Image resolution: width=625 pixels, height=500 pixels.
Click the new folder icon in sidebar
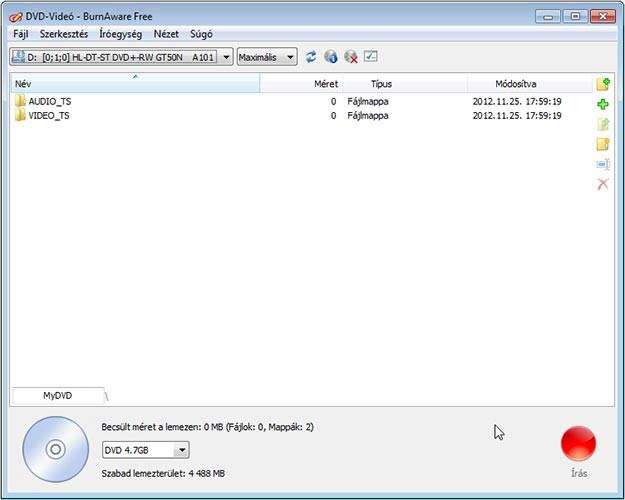[603, 144]
